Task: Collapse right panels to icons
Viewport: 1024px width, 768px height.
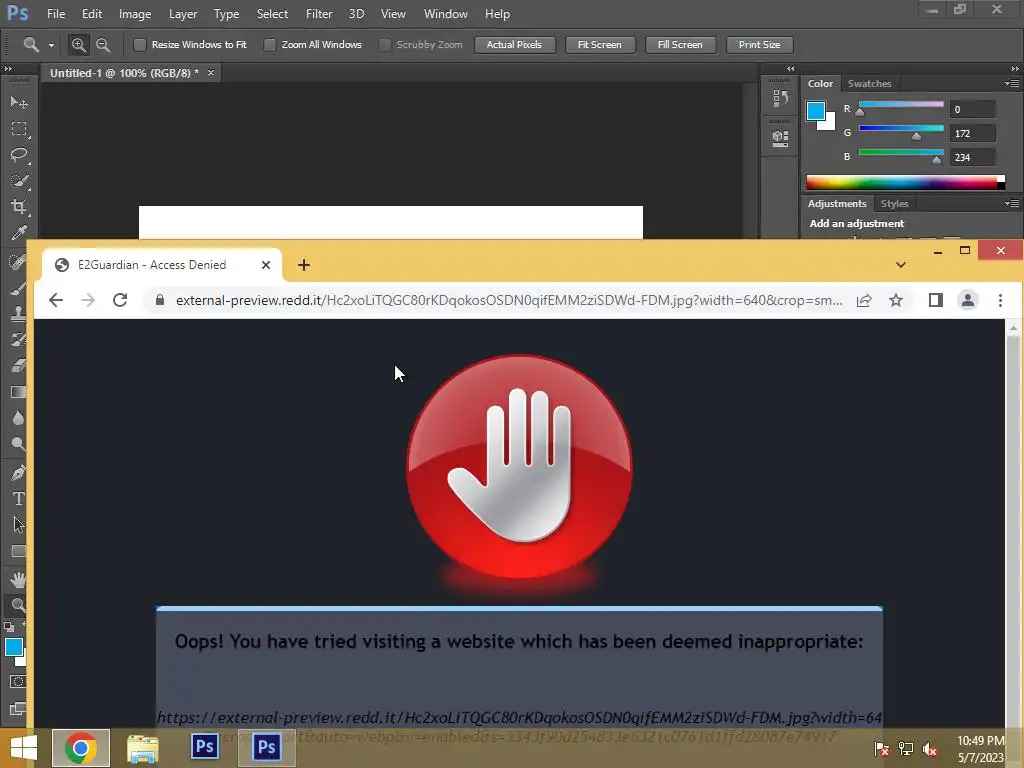Action: click(1015, 69)
